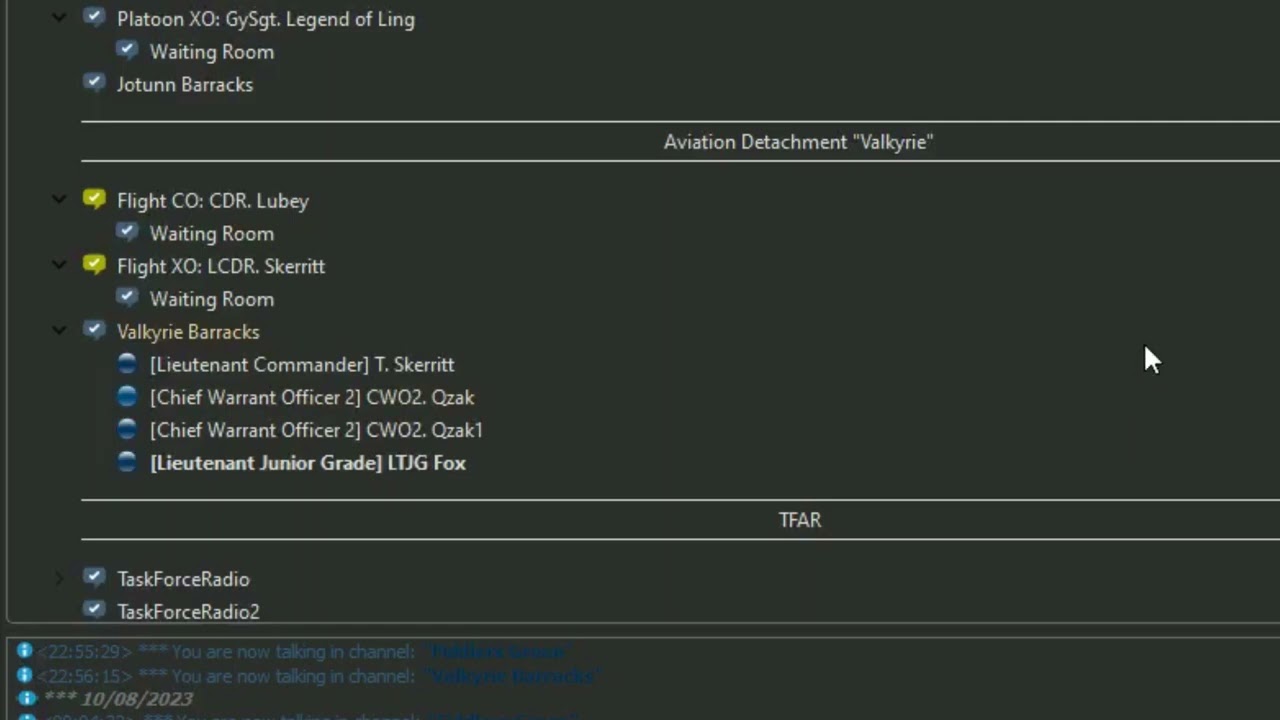Viewport: 1280px width, 720px height.
Task: Select the TFAR section header
Action: point(799,520)
